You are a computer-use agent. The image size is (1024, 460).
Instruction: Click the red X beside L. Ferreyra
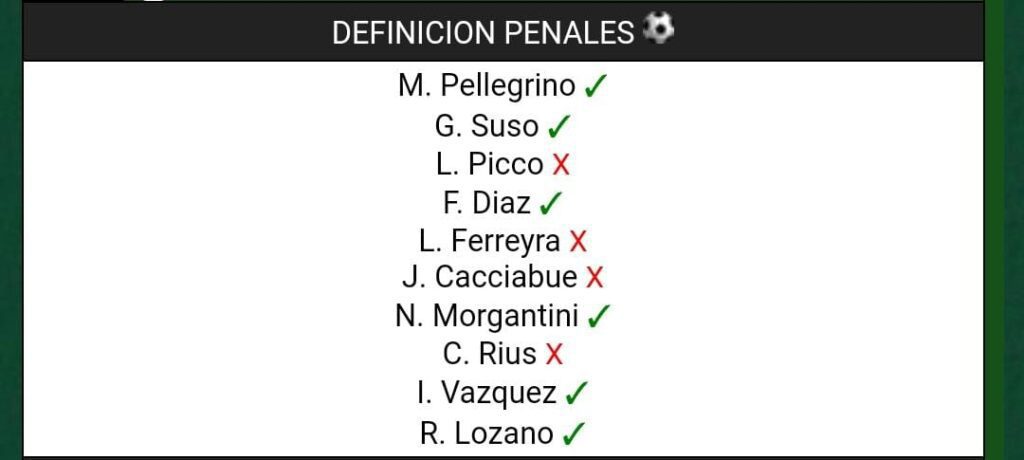coord(578,241)
